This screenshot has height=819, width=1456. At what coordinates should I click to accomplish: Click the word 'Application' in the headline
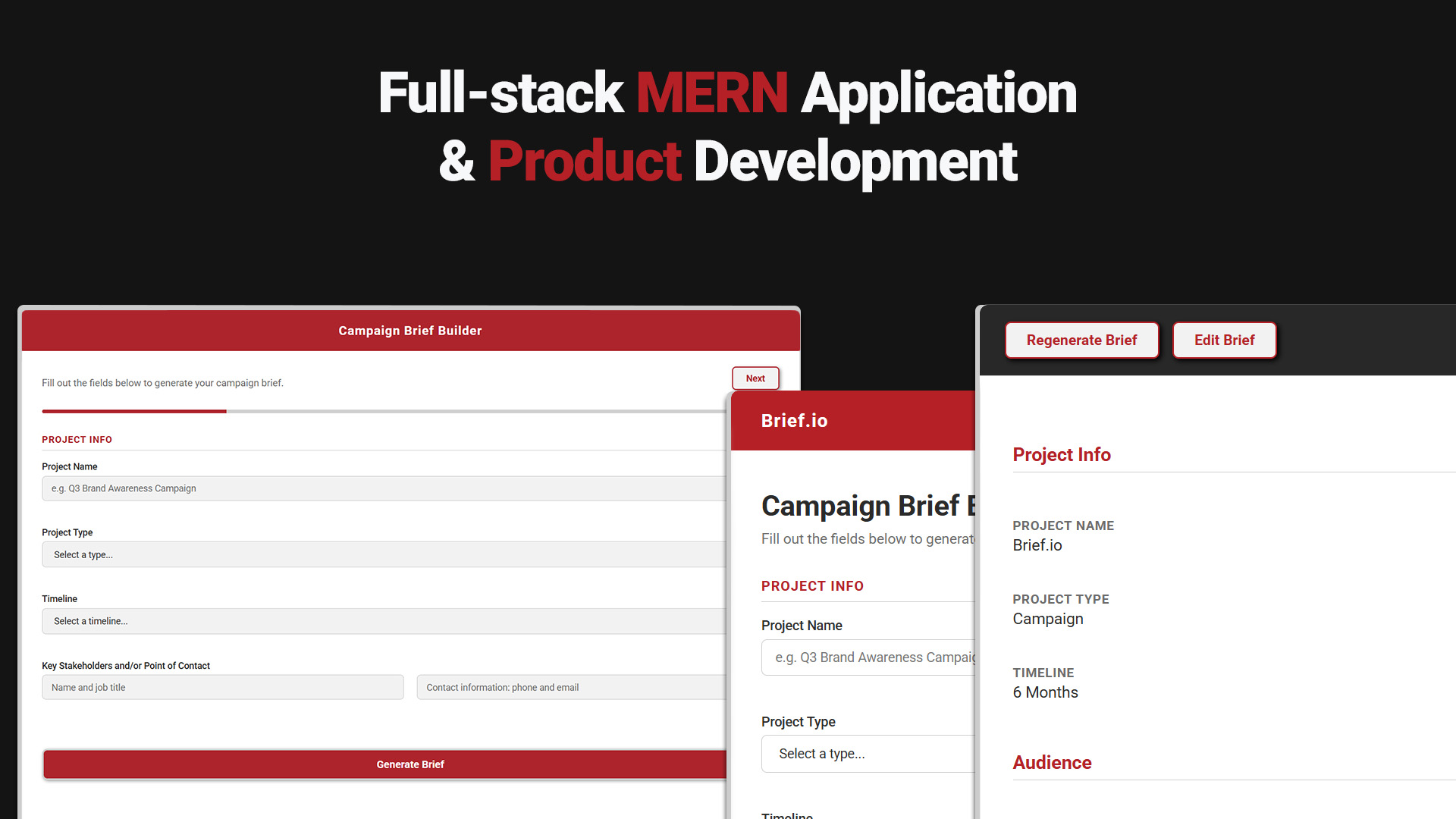tap(939, 94)
